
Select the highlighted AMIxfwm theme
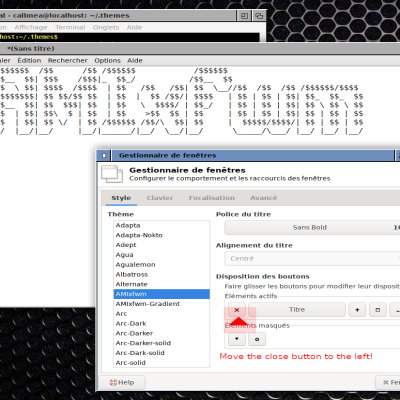[161, 294]
